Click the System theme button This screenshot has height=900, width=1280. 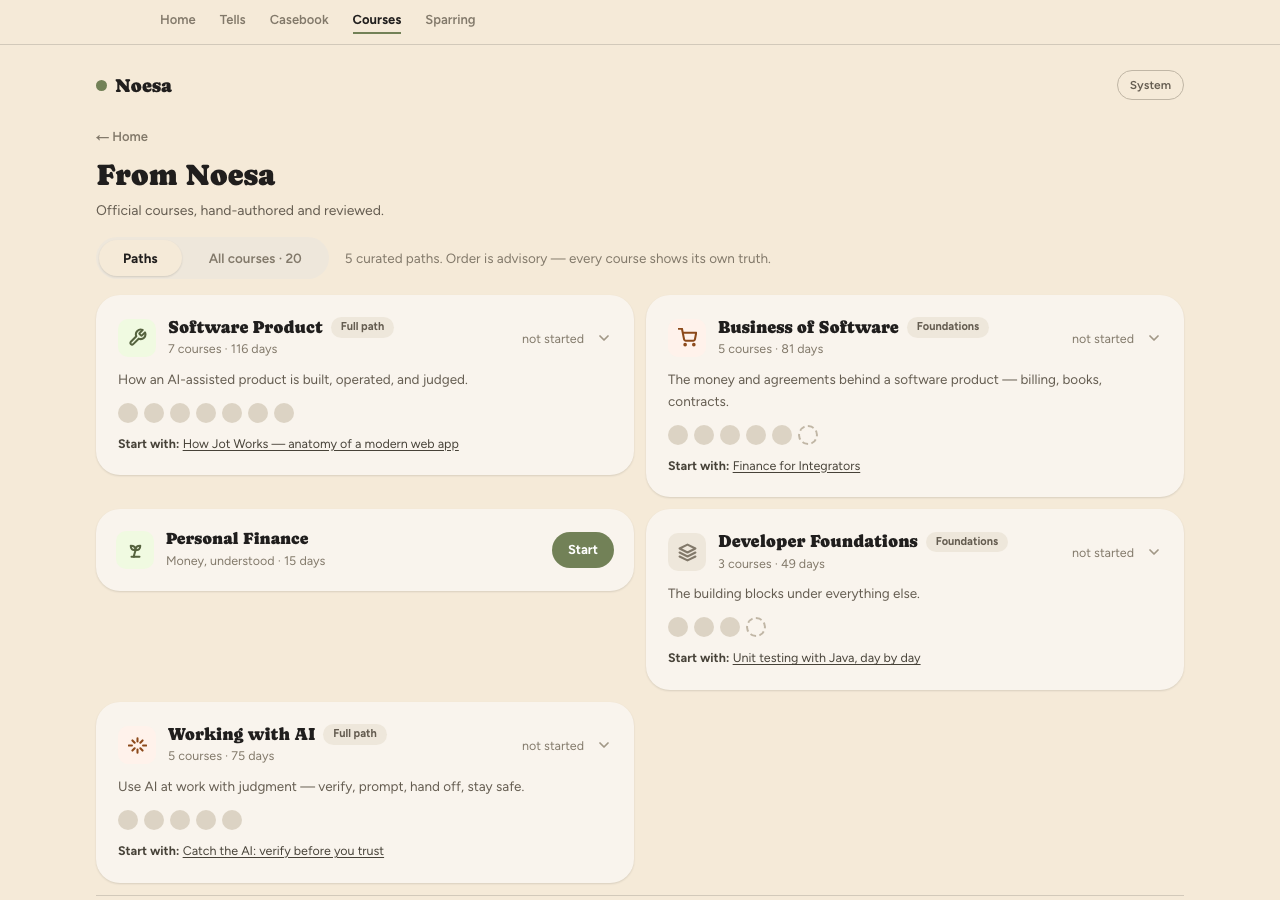(1150, 85)
